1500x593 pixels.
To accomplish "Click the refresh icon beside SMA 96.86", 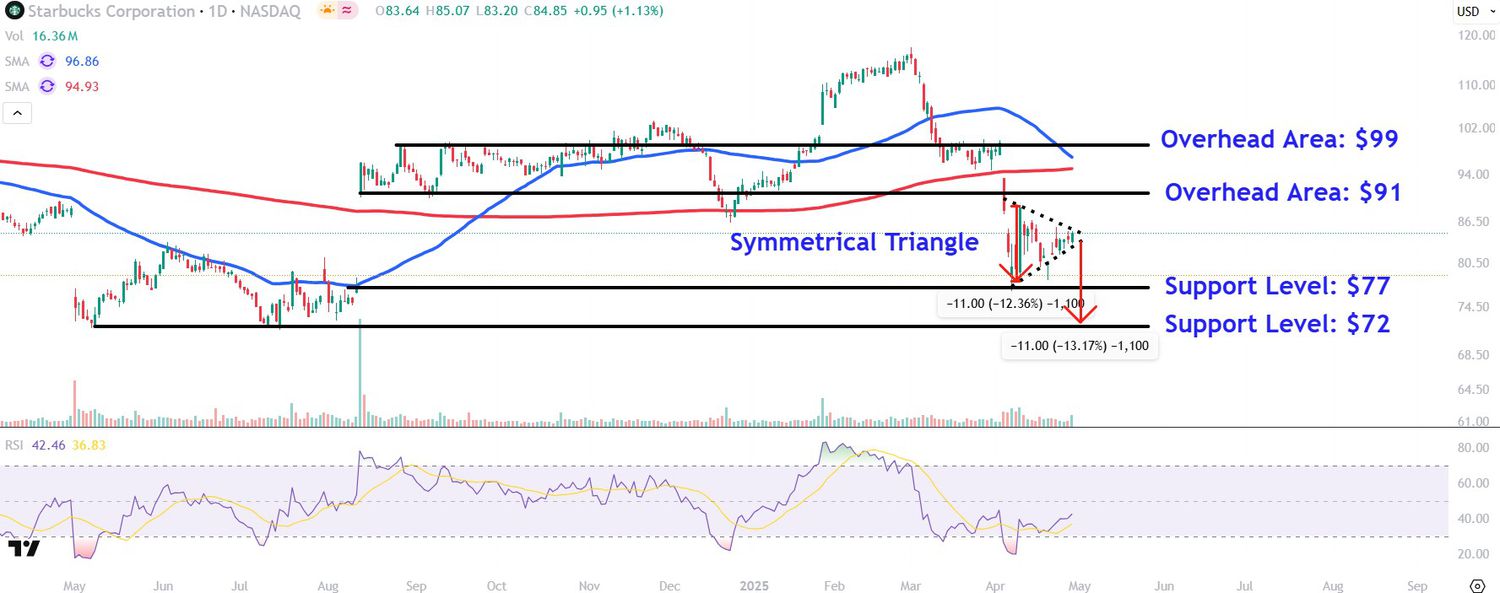I will 47,61.
